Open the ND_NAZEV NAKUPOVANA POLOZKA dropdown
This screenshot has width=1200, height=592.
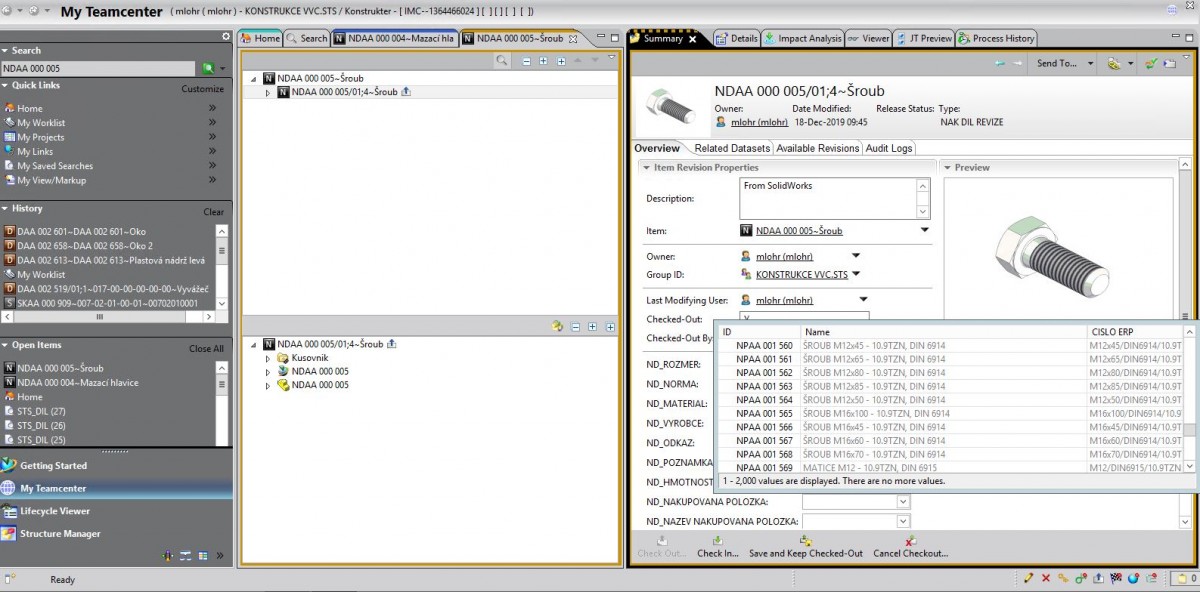tap(903, 521)
